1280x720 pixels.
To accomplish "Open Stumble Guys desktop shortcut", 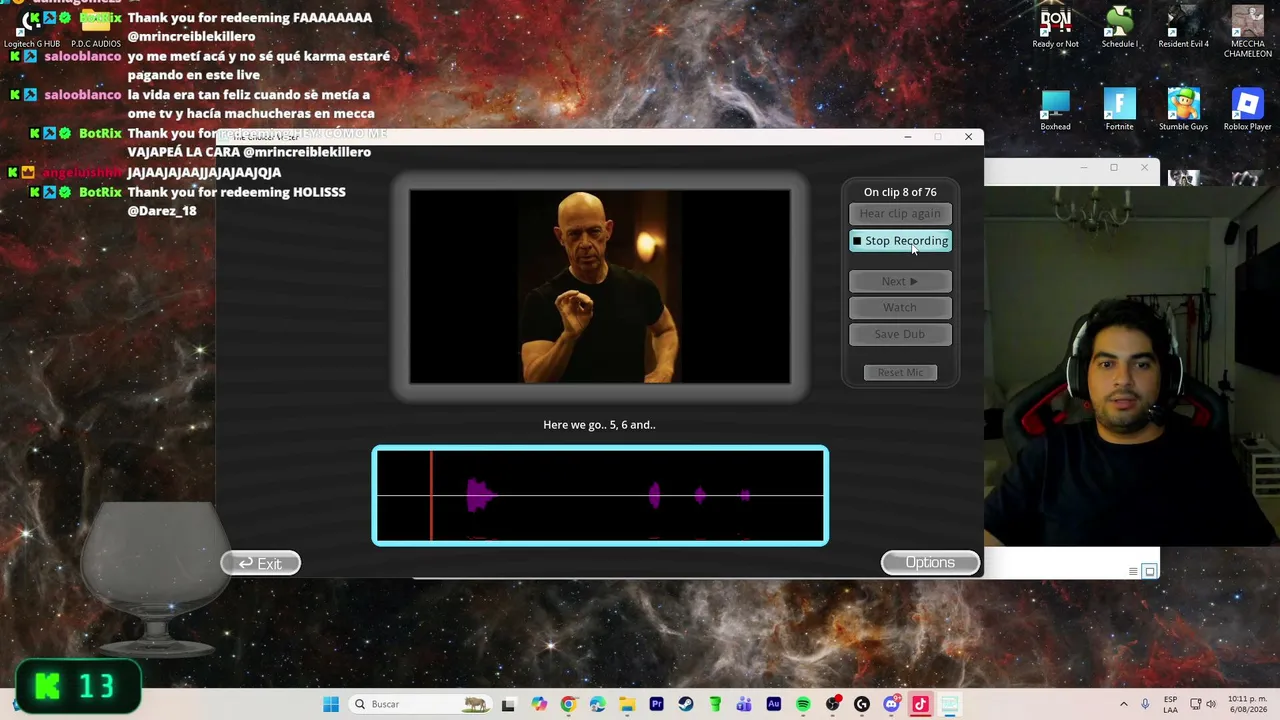I will (1183, 110).
